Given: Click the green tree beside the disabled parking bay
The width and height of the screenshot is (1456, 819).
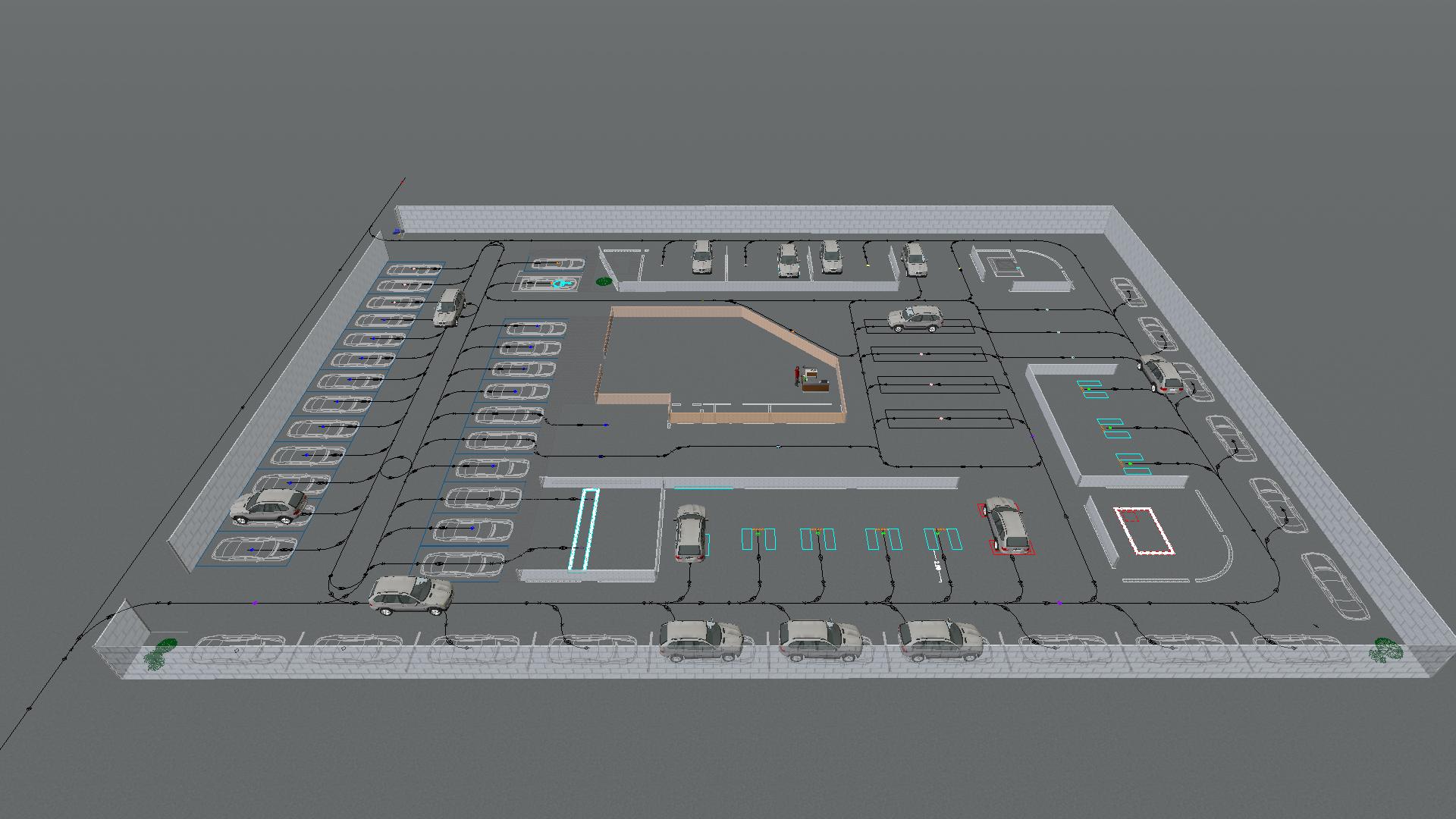Looking at the screenshot, I should tap(604, 281).
